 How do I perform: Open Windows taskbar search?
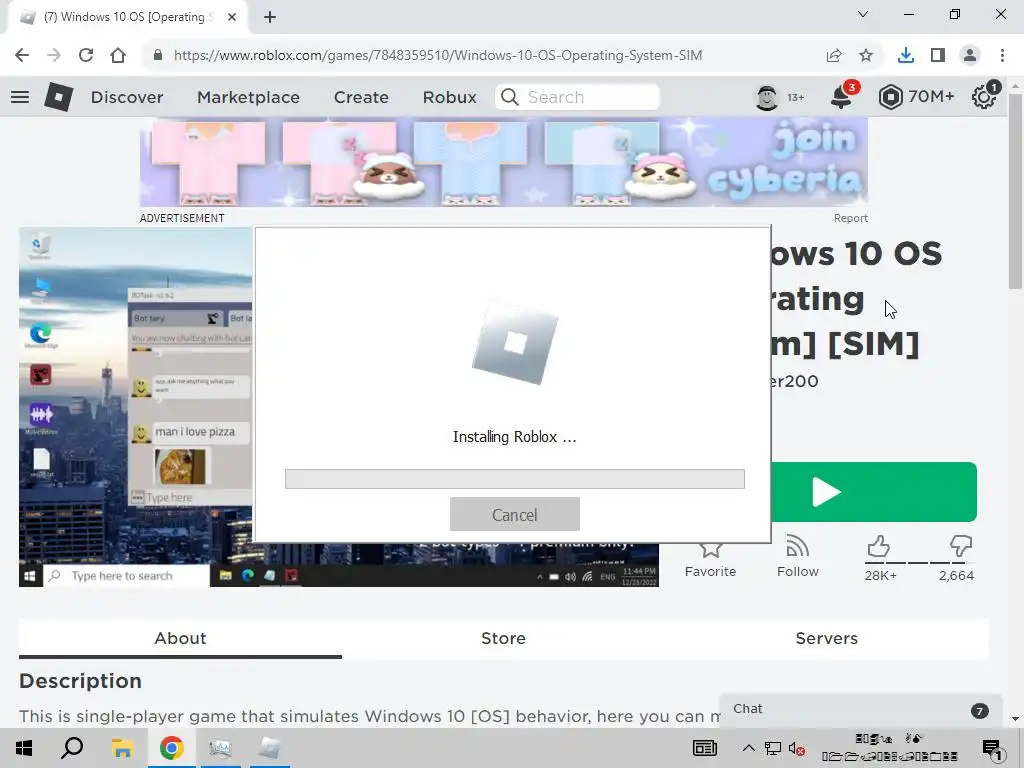point(72,748)
